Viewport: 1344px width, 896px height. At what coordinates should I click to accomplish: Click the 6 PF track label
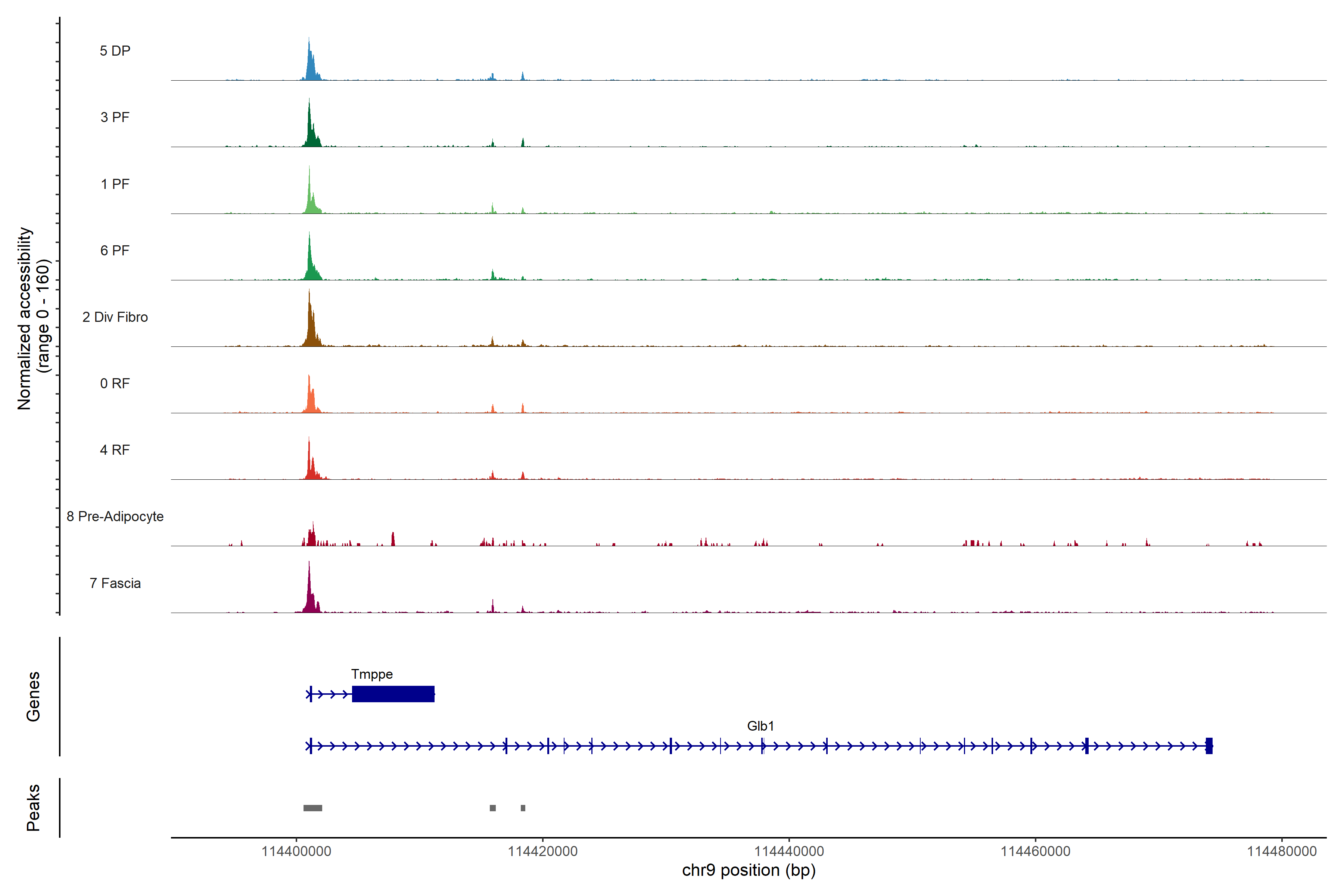[115, 250]
